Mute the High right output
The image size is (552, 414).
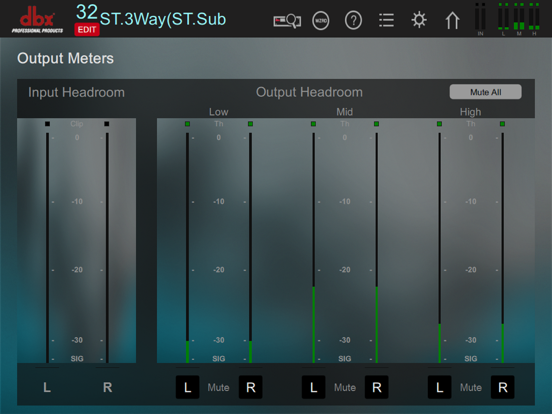503,387
